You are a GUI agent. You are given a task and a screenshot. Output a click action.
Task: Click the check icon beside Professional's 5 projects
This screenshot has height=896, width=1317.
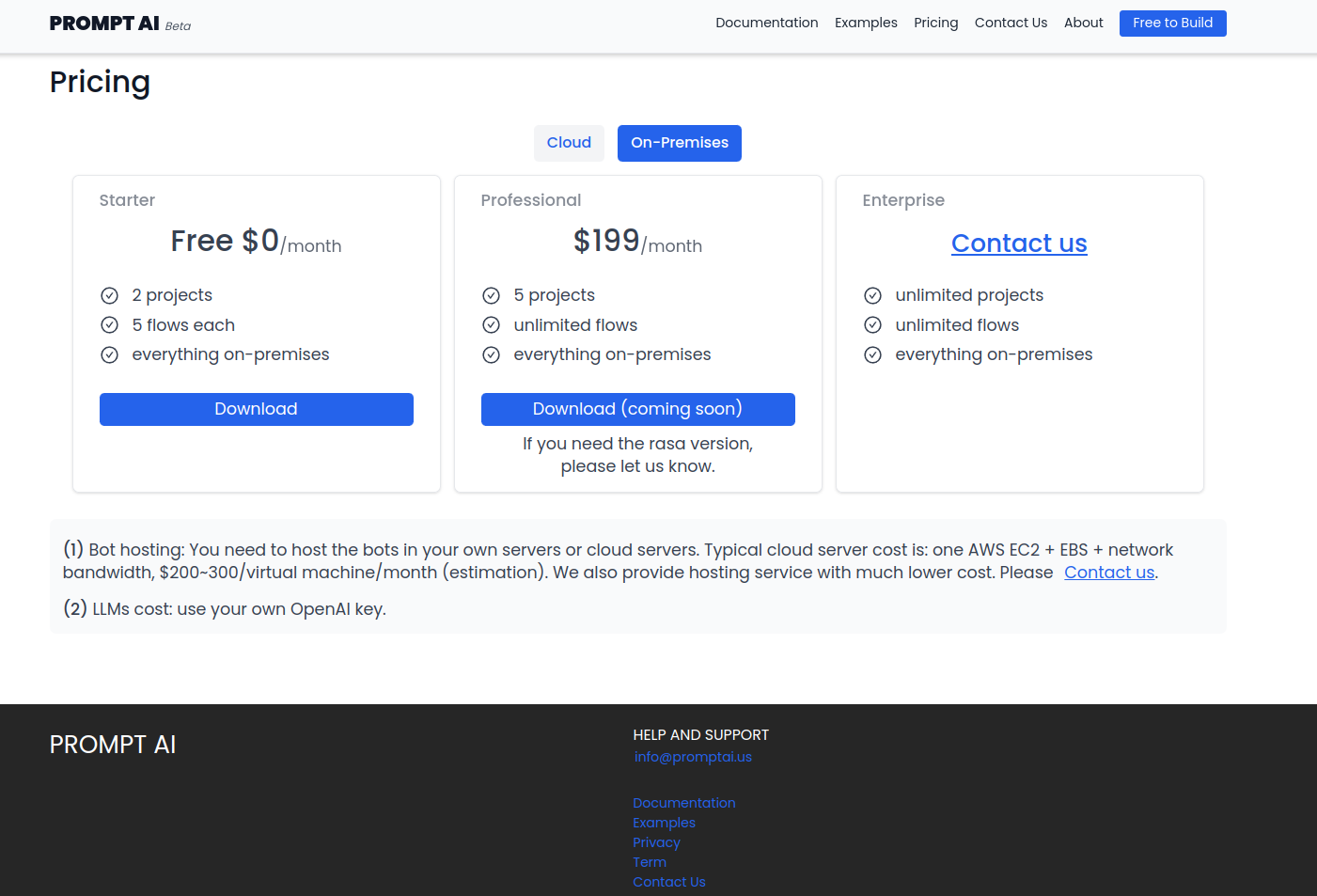(x=492, y=296)
